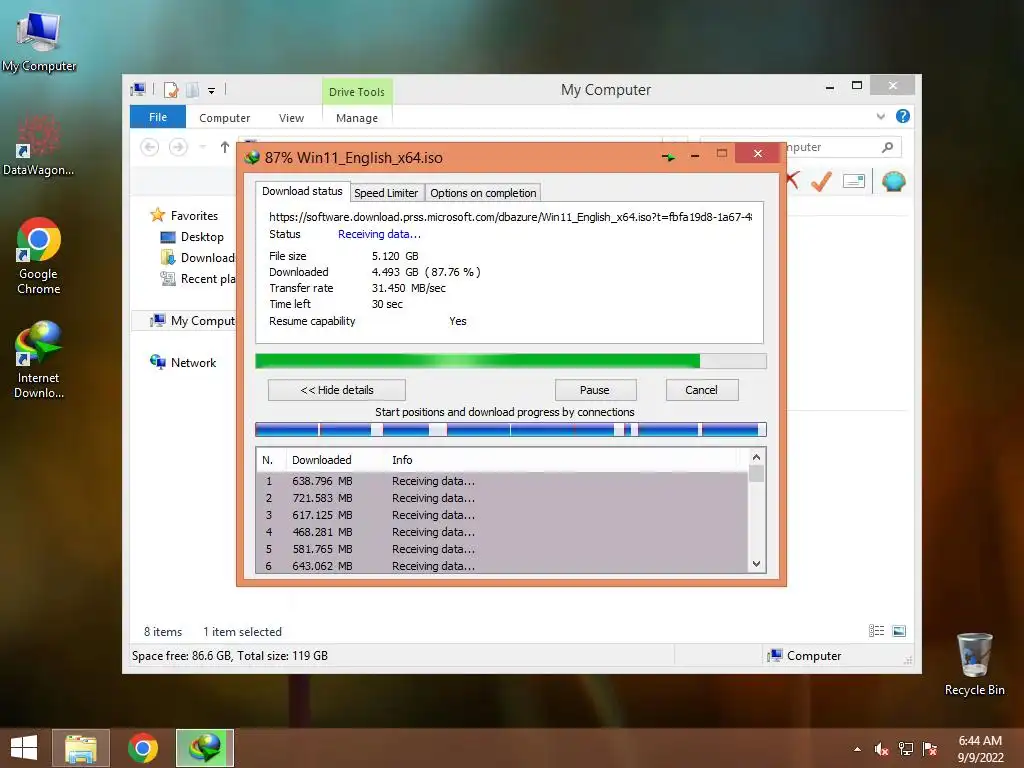
Task: Open the File ribbon menu
Action: click(158, 117)
